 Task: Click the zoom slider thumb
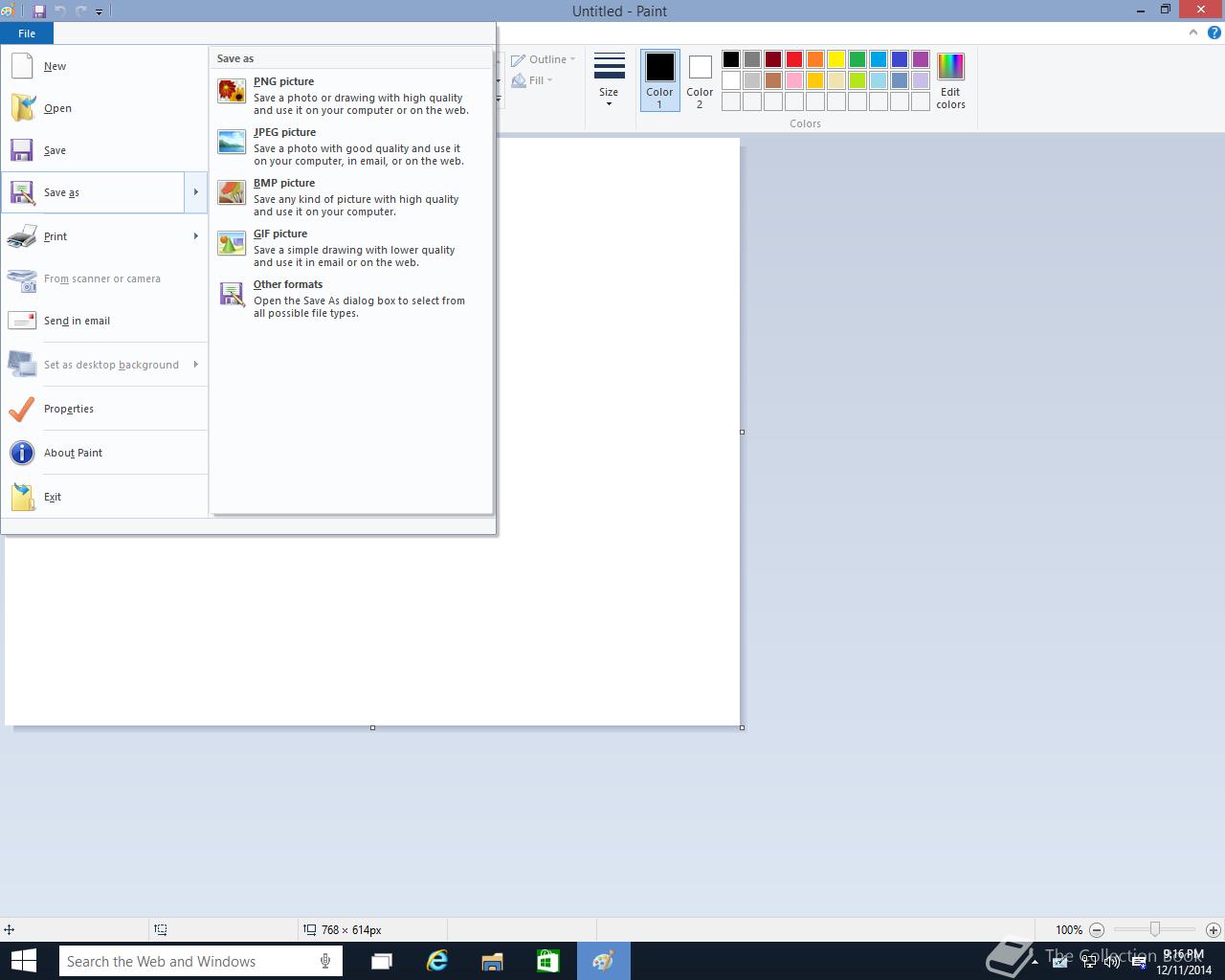(x=1155, y=929)
